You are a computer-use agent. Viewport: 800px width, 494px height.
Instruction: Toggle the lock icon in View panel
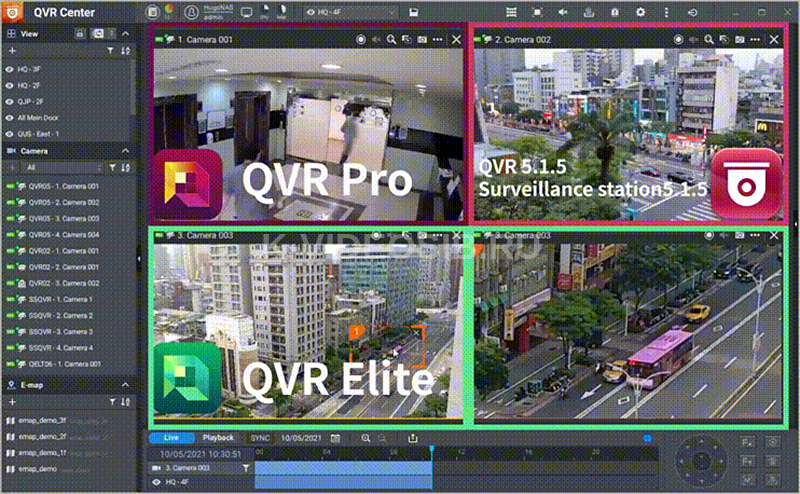click(80, 33)
